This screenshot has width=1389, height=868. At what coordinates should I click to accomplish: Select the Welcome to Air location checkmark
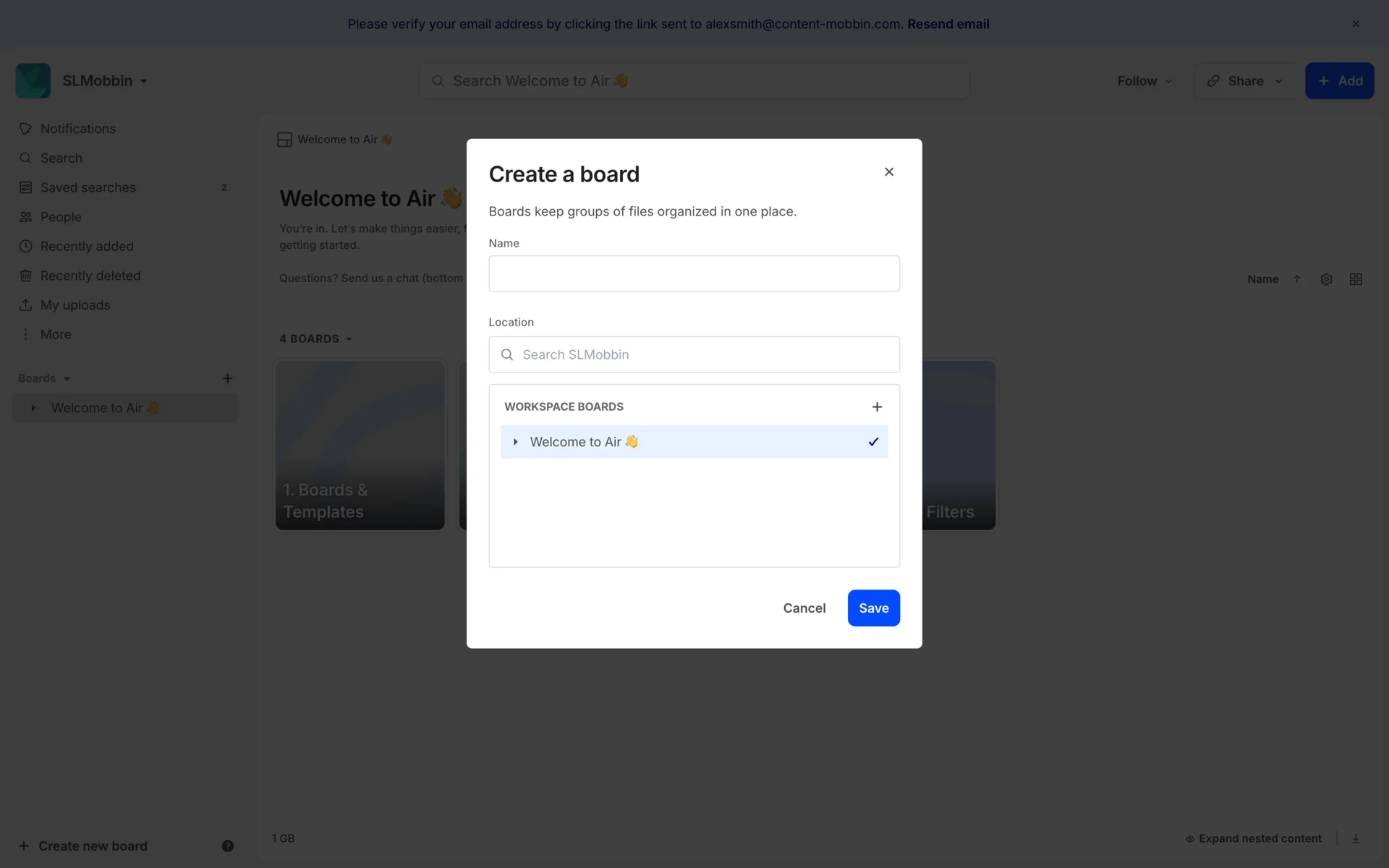pos(873,442)
